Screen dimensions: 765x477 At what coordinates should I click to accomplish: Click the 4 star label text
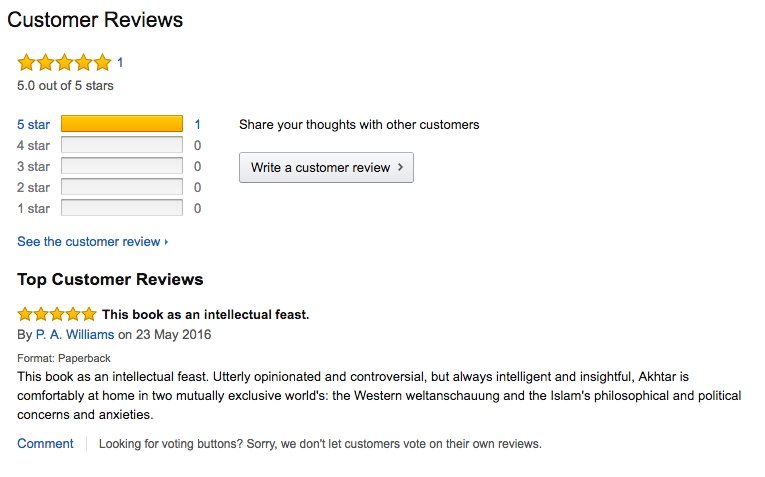coord(33,146)
